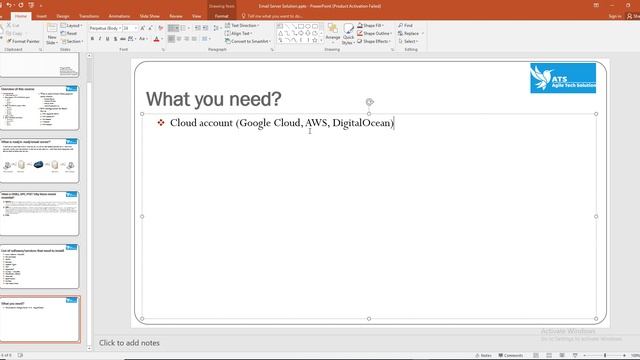Open the Line Spacing options
This screenshot has height=360, width=640.
217,28
